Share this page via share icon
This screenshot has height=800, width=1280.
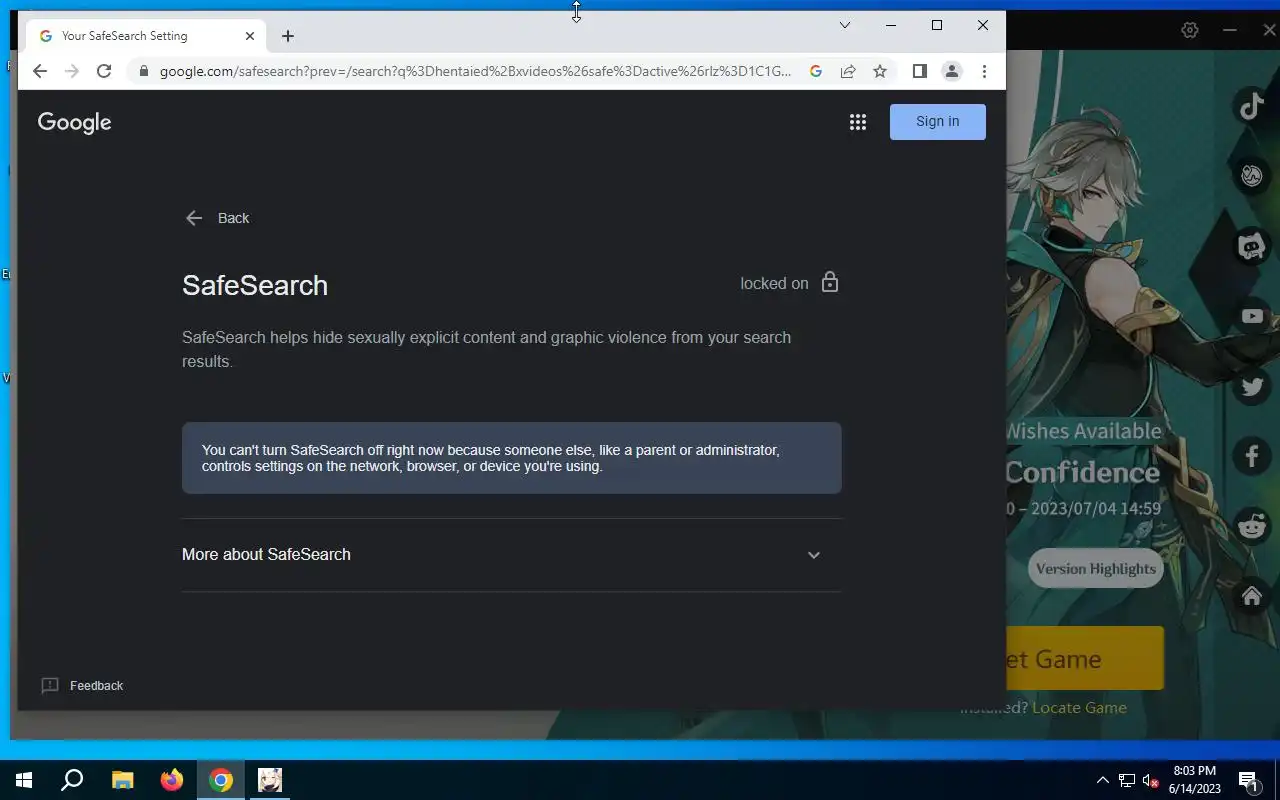[848, 71]
